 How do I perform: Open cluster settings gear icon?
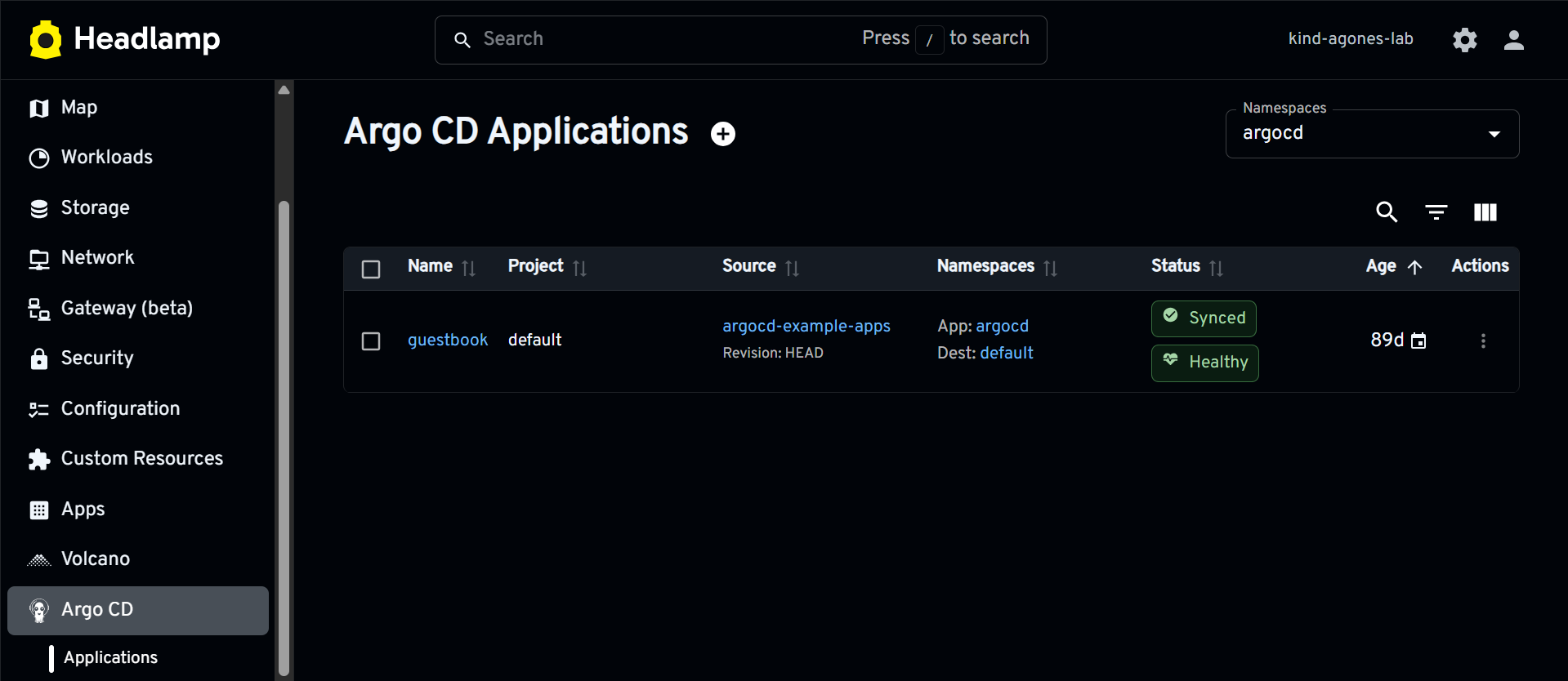click(x=1465, y=39)
